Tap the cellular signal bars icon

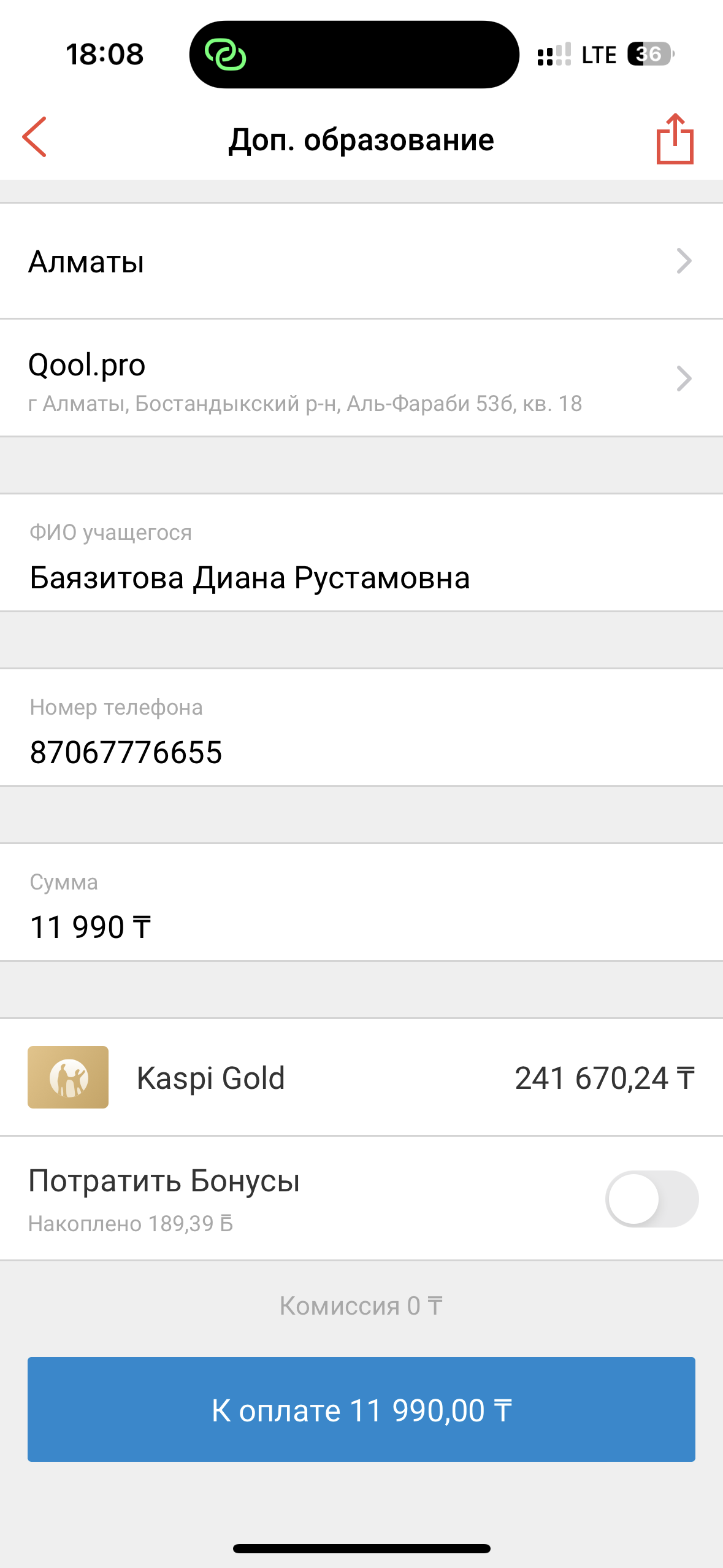554,55
